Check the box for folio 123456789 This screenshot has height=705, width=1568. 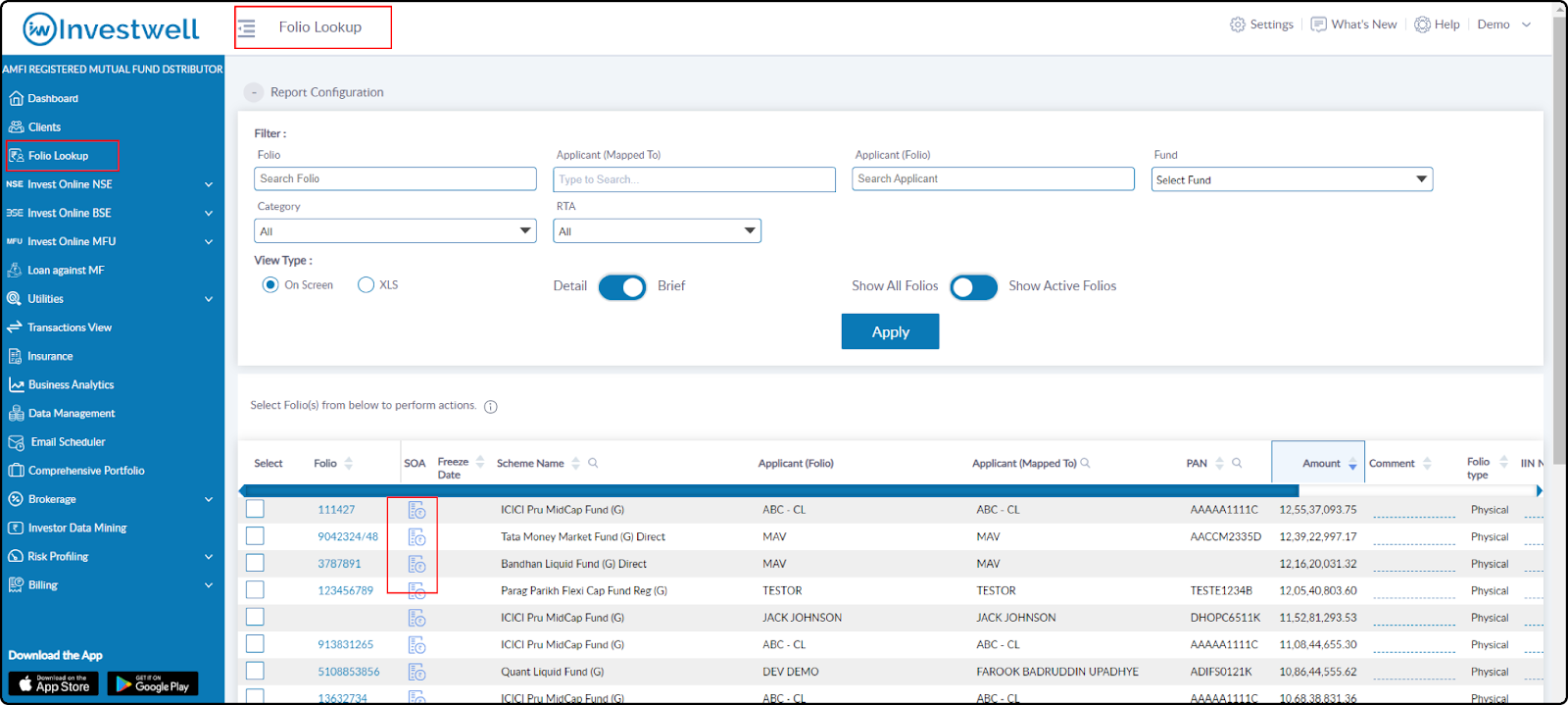255,589
